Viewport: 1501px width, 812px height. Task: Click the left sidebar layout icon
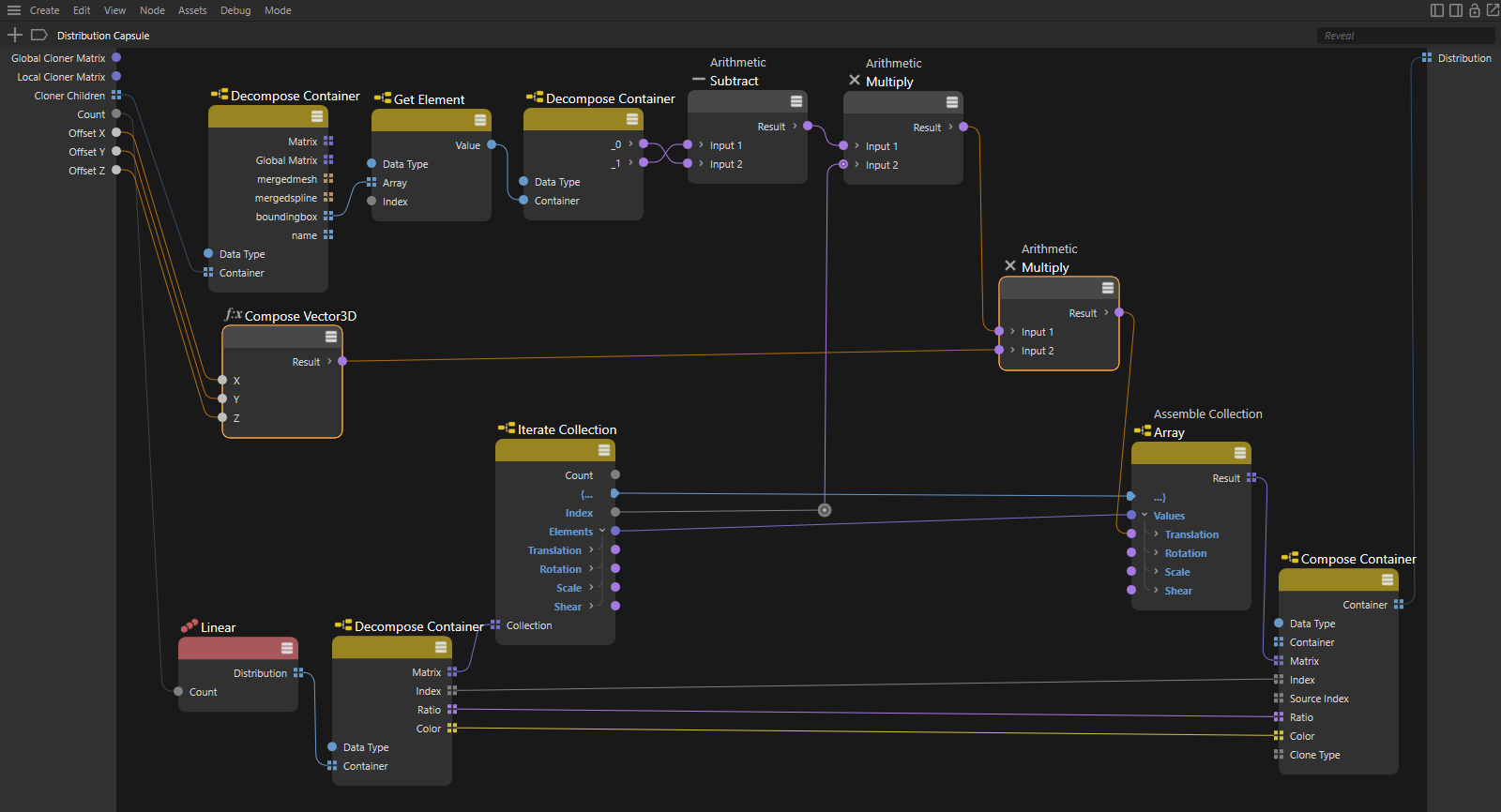click(x=1436, y=10)
